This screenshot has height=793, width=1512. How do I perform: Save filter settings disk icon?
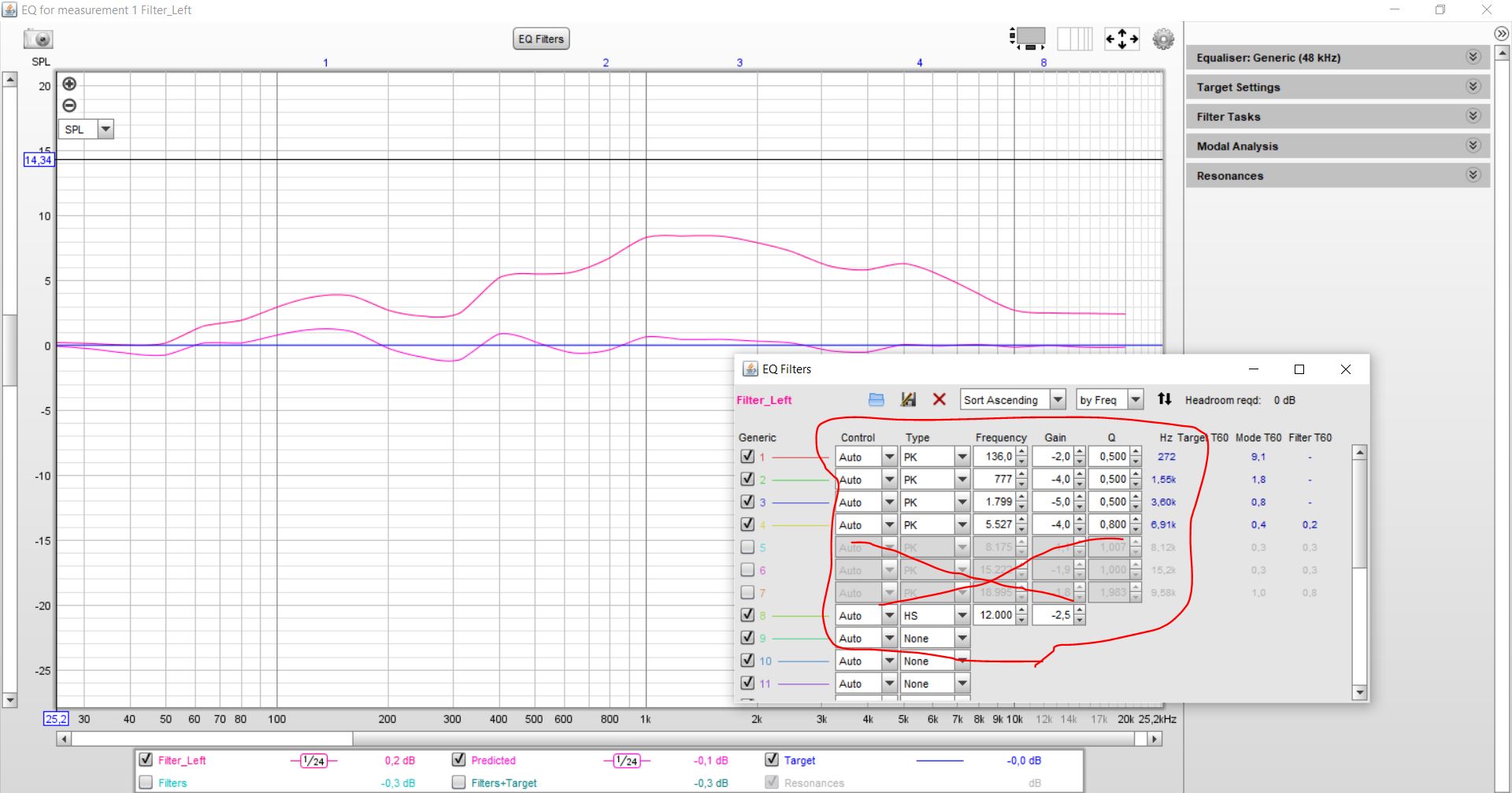[x=908, y=399]
